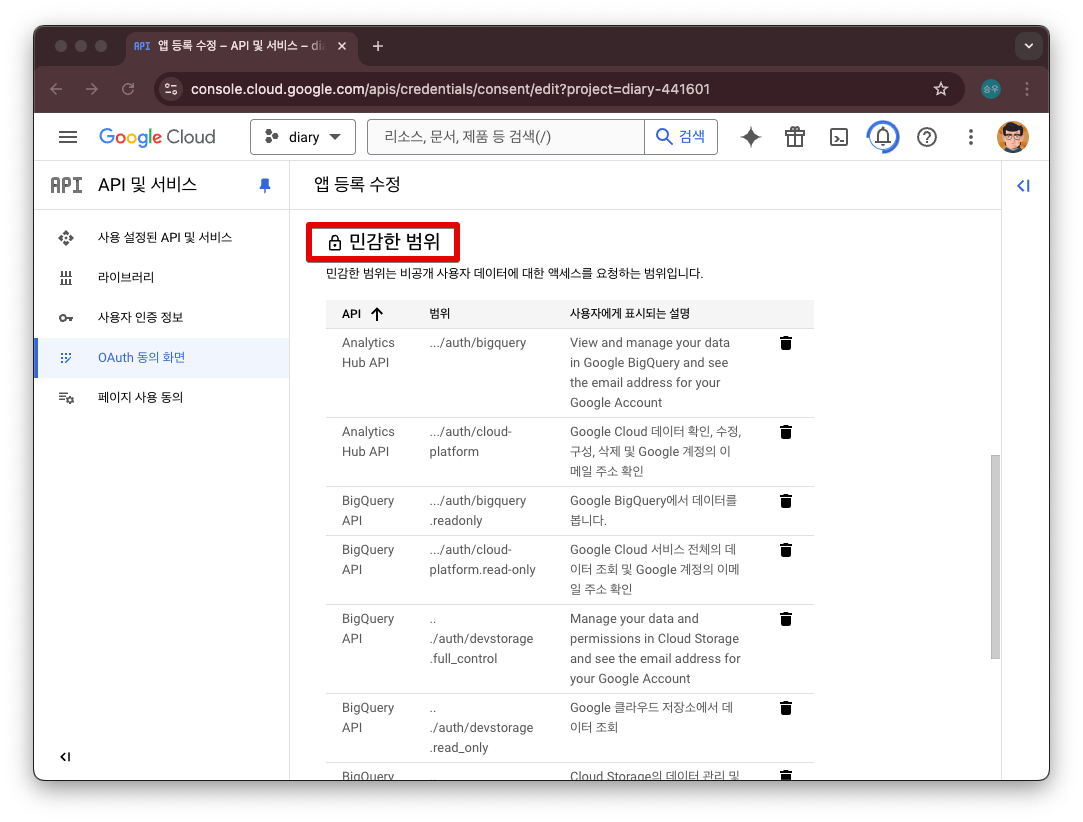Open the Chrome profile icon
Image resolution: width=1083 pixels, height=822 pixels.
tap(990, 89)
